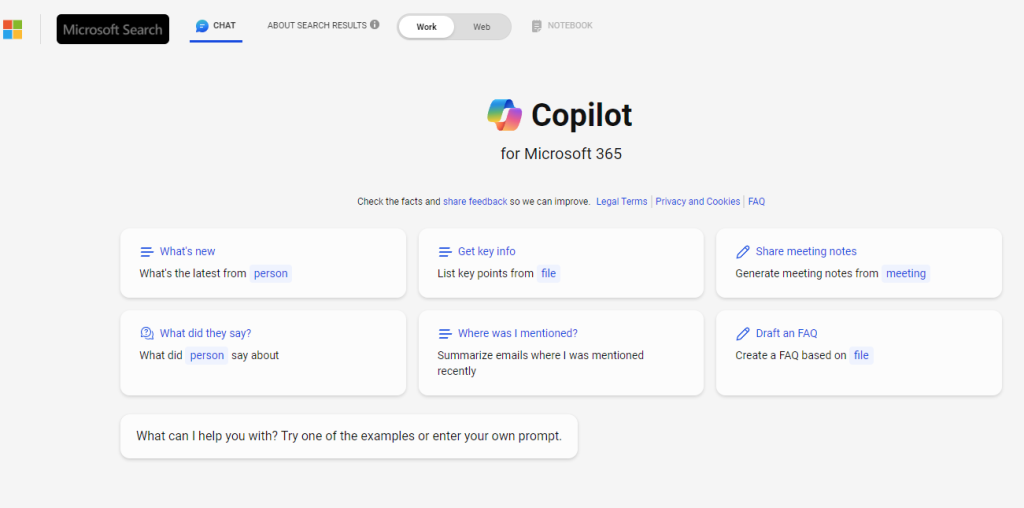Click the Microsoft four-square logo

(12, 29)
